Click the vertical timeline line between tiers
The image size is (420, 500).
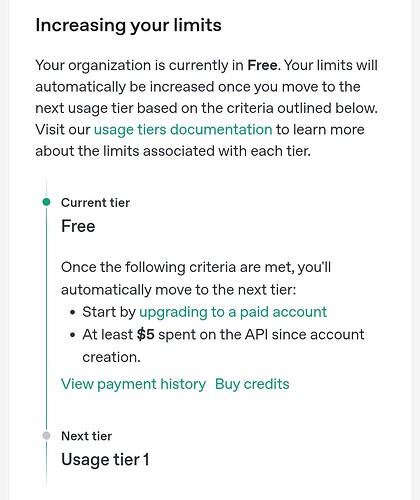pos(46,318)
